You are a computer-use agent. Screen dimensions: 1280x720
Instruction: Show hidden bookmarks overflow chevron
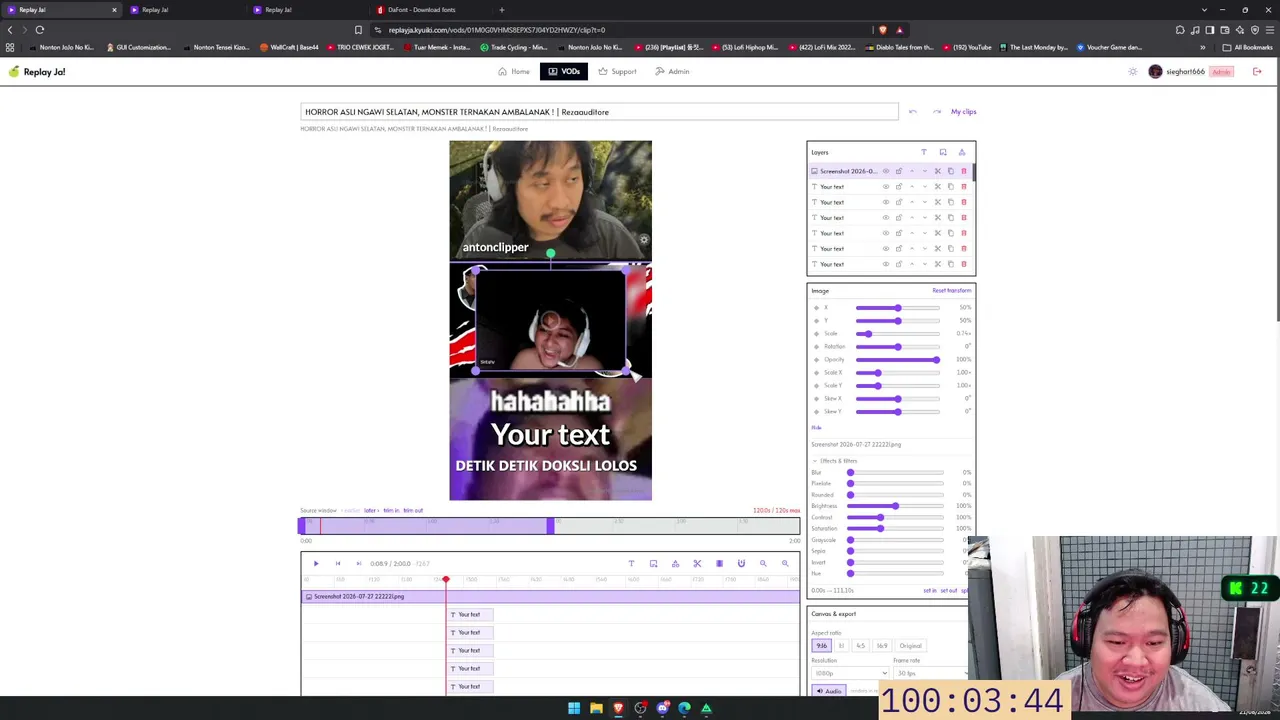(1203, 47)
